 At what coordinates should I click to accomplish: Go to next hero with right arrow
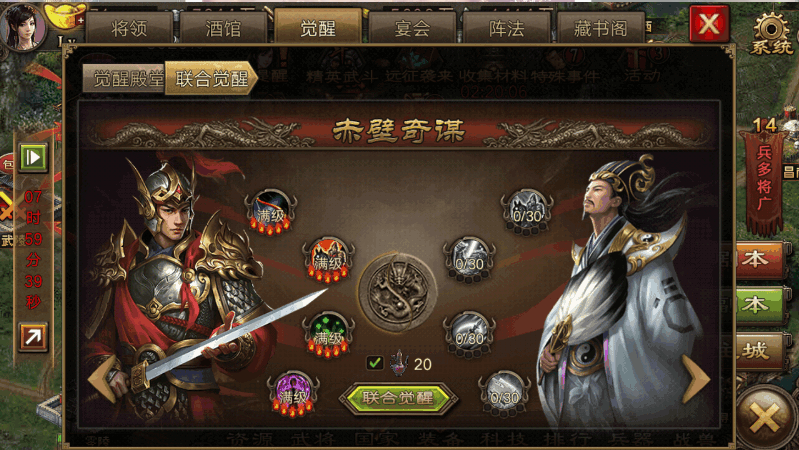pos(695,379)
